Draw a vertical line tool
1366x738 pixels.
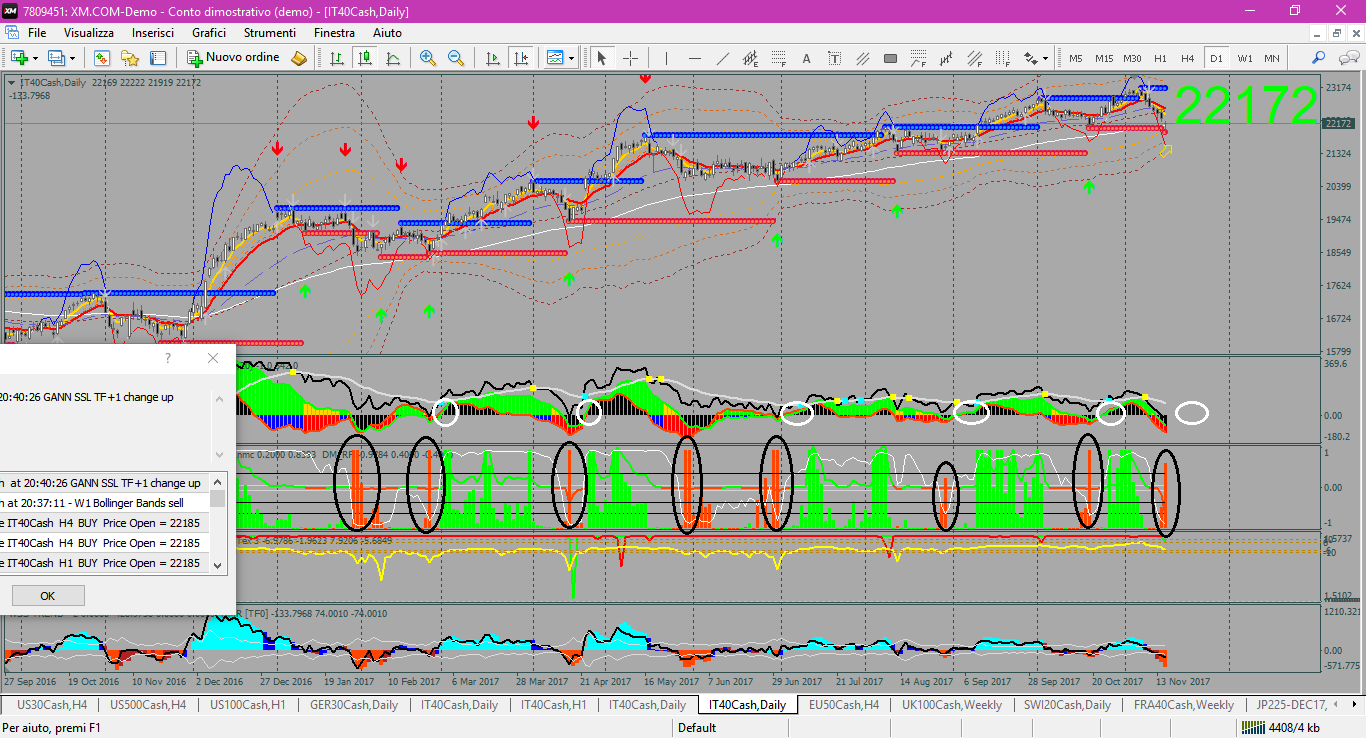pos(666,58)
